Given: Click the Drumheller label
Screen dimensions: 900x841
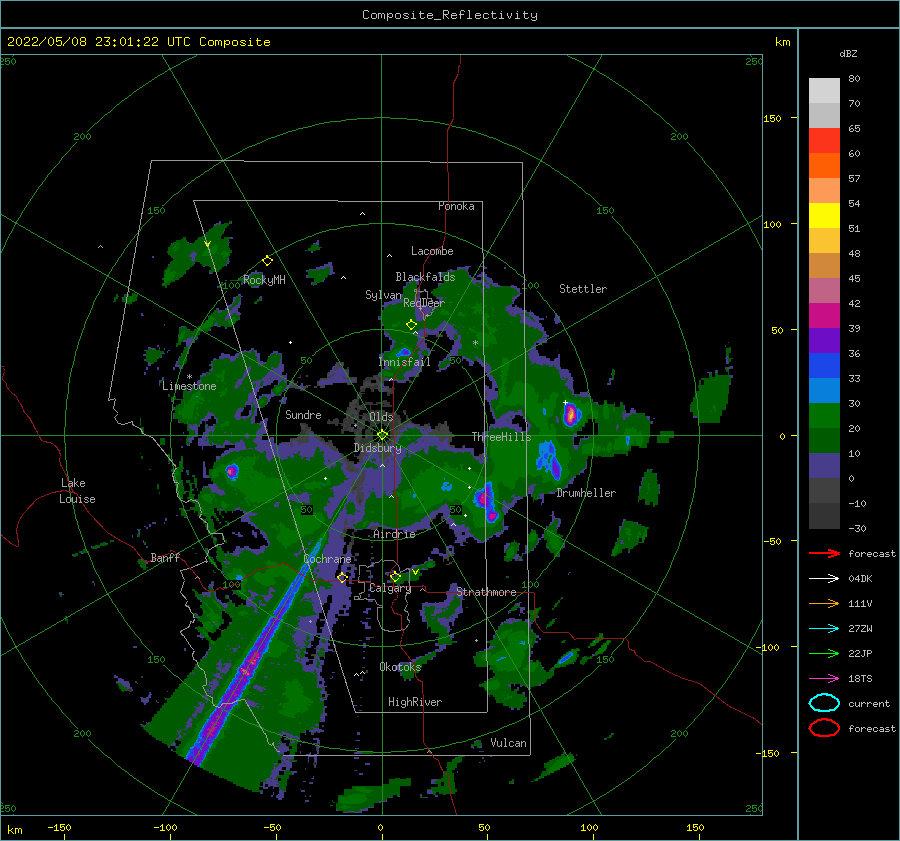Looking at the screenshot, I should (586, 493).
